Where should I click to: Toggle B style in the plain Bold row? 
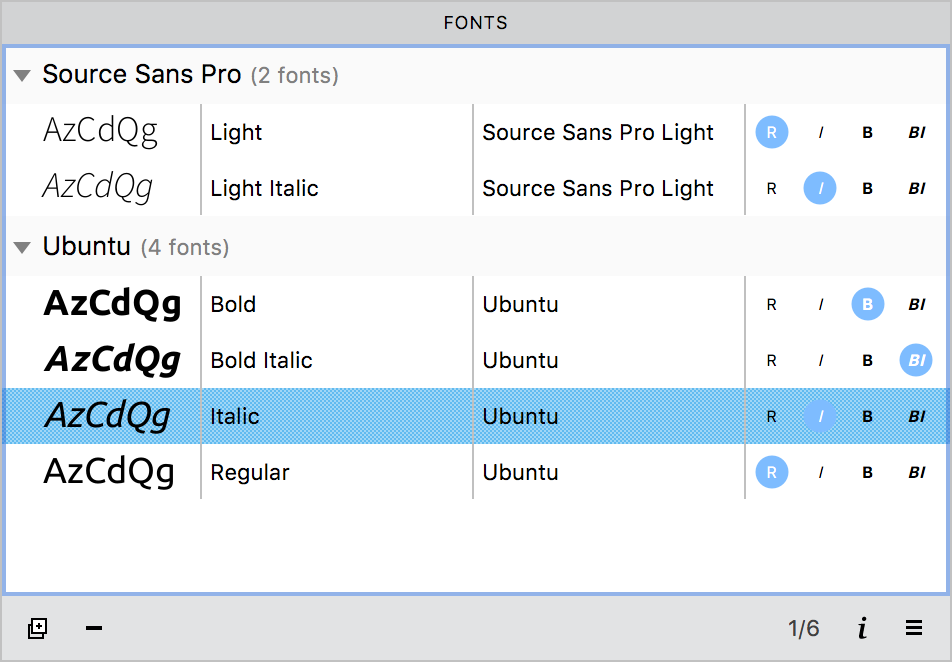[x=868, y=304]
